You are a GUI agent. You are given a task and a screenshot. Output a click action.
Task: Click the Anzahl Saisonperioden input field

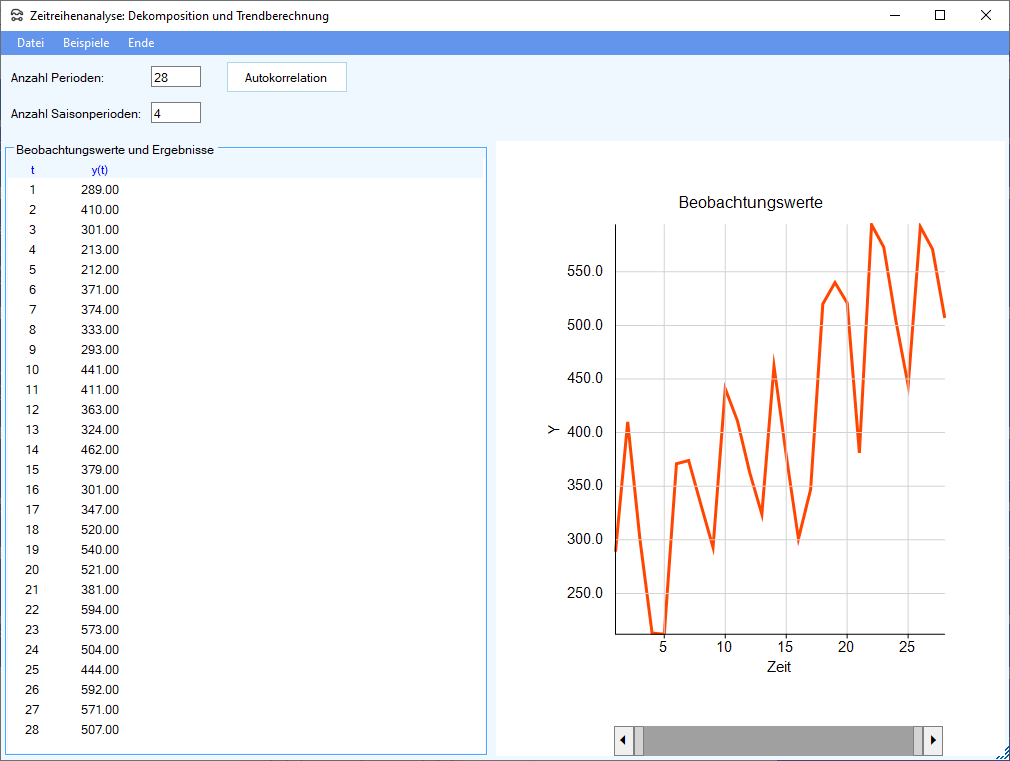point(175,112)
